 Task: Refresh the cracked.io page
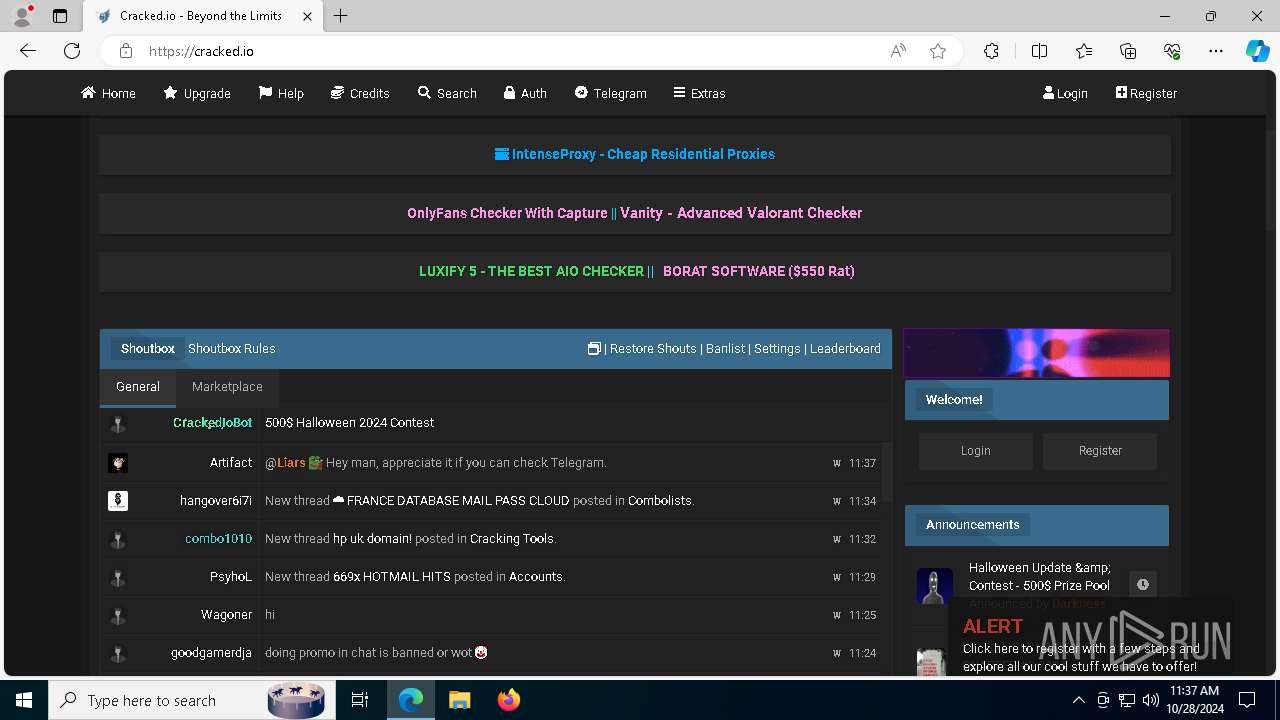click(x=72, y=51)
